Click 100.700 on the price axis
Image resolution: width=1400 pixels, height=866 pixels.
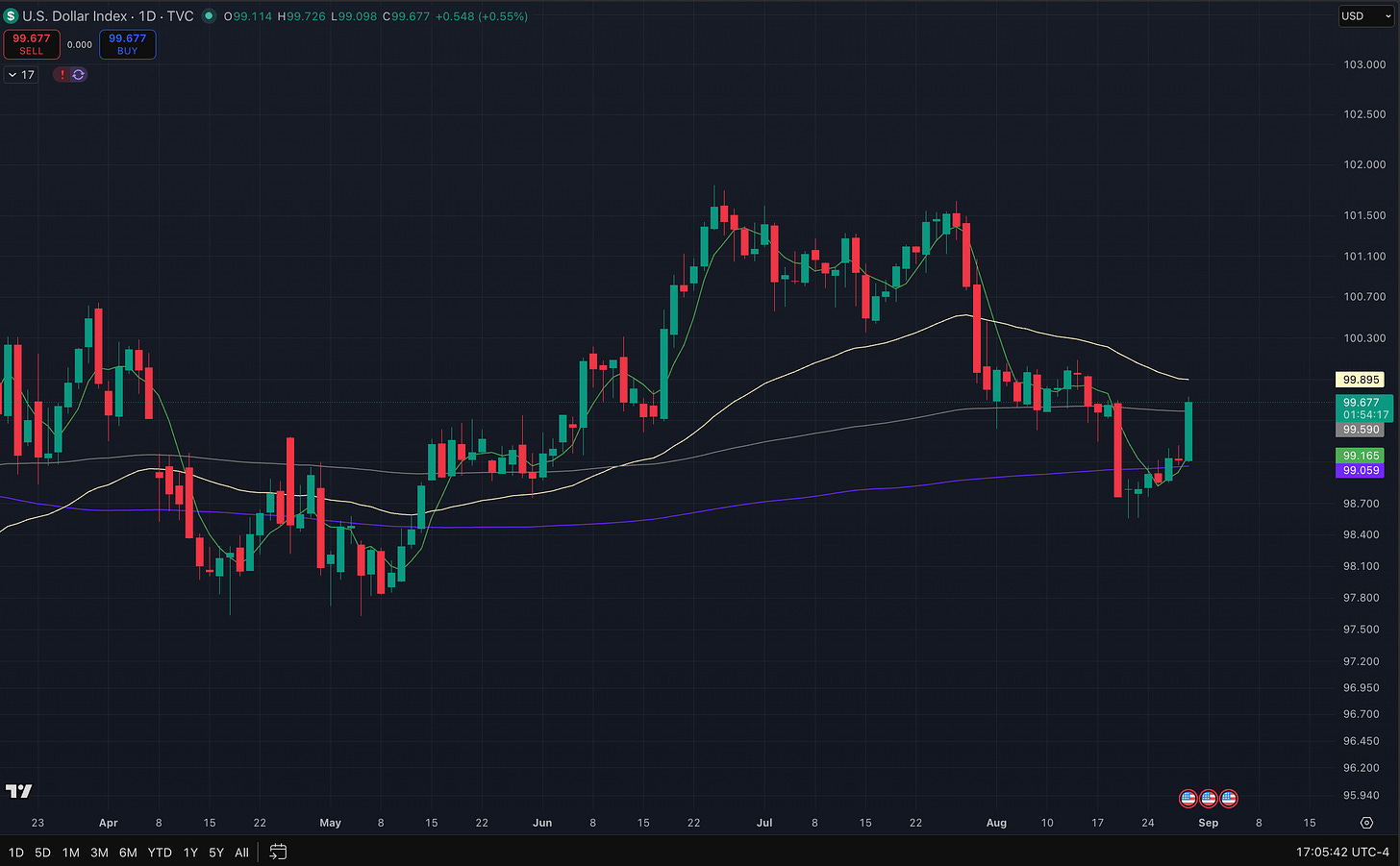(x=1364, y=297)
